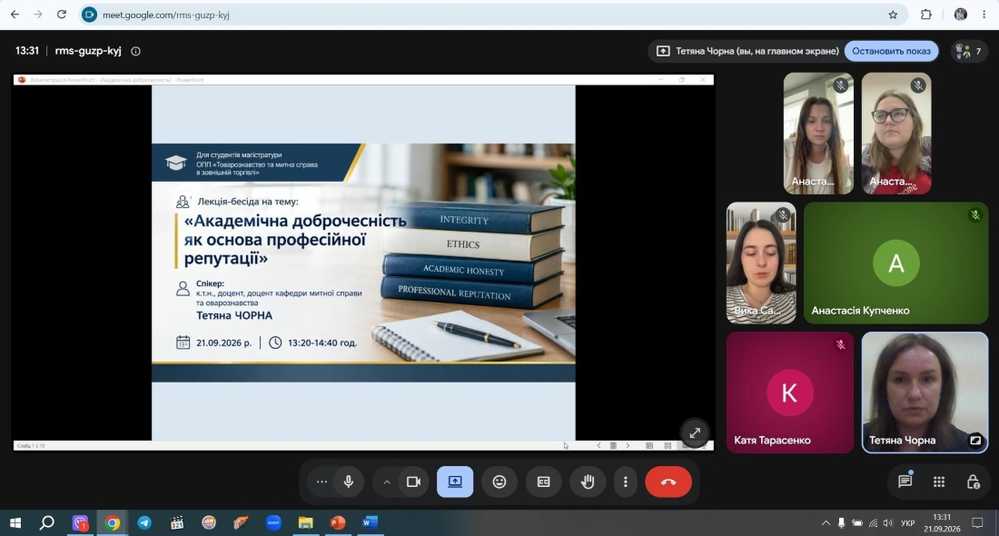Select Тетяна Чорна video tile
This screenshot has height=536, width=999.
coord(924,392)
